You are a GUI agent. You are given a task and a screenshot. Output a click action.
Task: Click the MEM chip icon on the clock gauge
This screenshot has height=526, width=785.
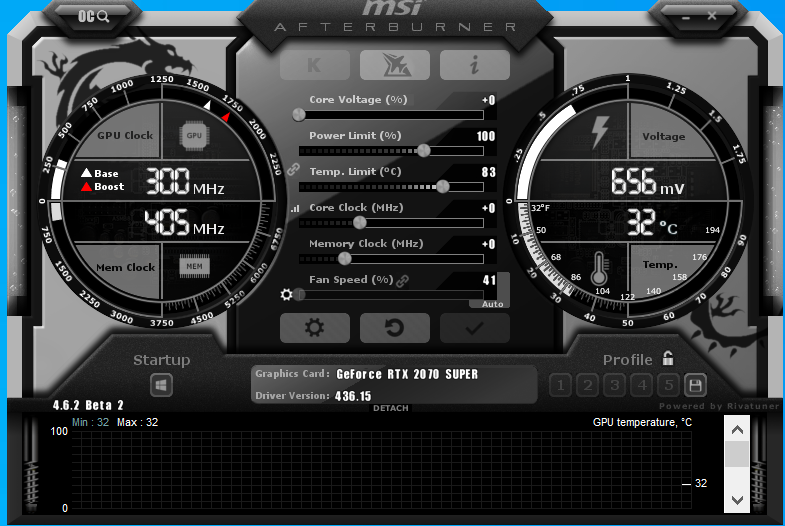(x=194, y=266)
